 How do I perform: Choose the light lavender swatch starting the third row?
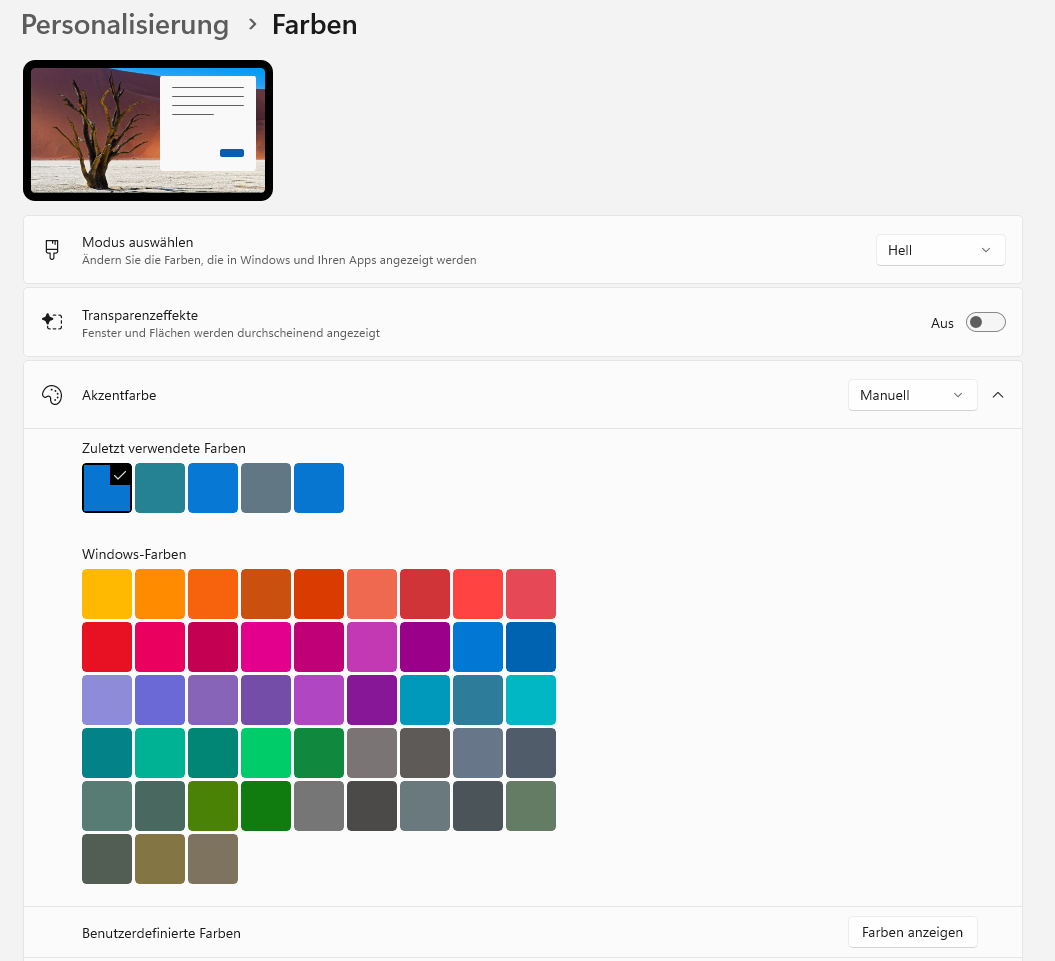point(107,700)
